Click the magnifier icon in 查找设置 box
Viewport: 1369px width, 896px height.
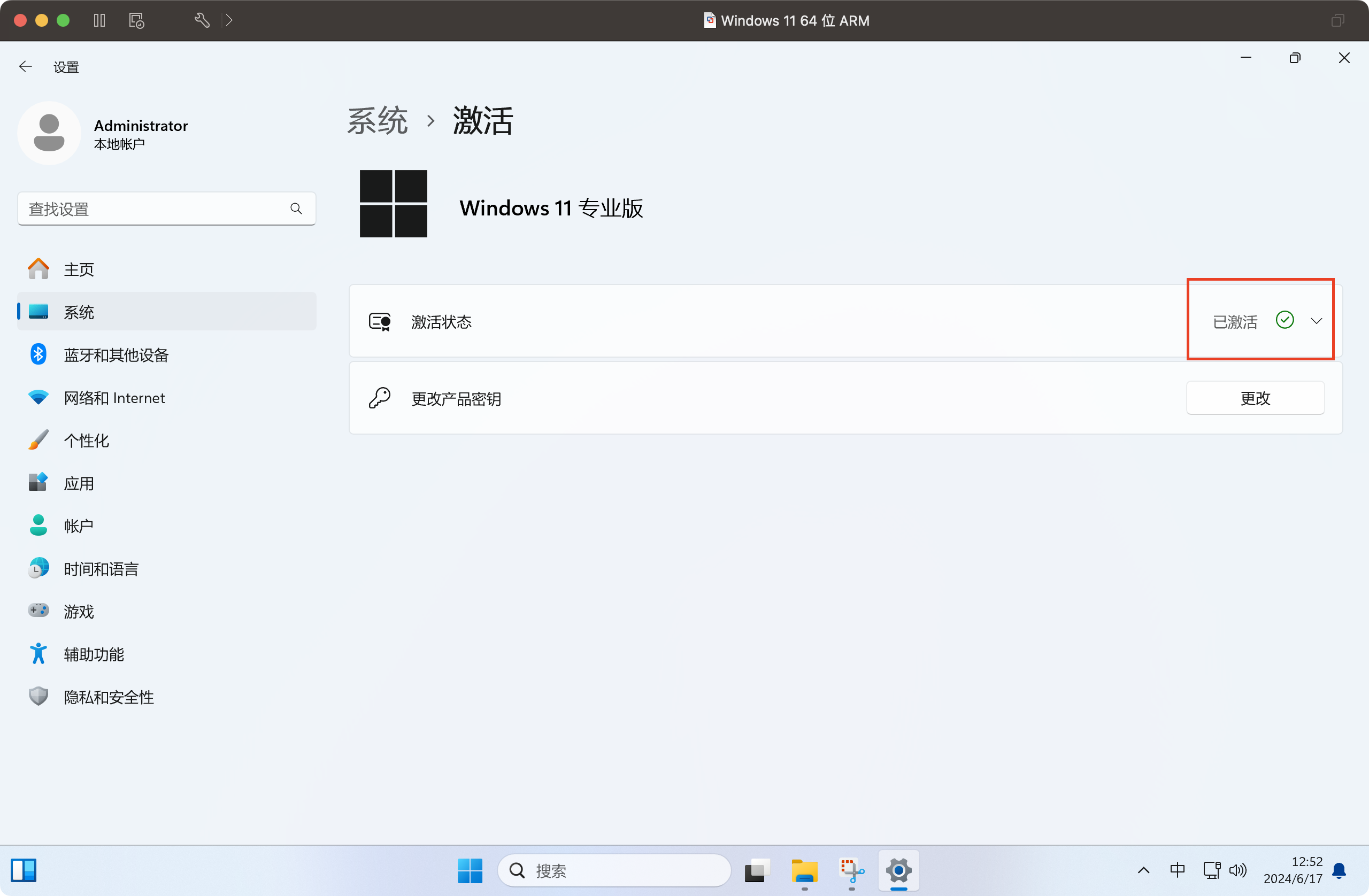point(296,208)
